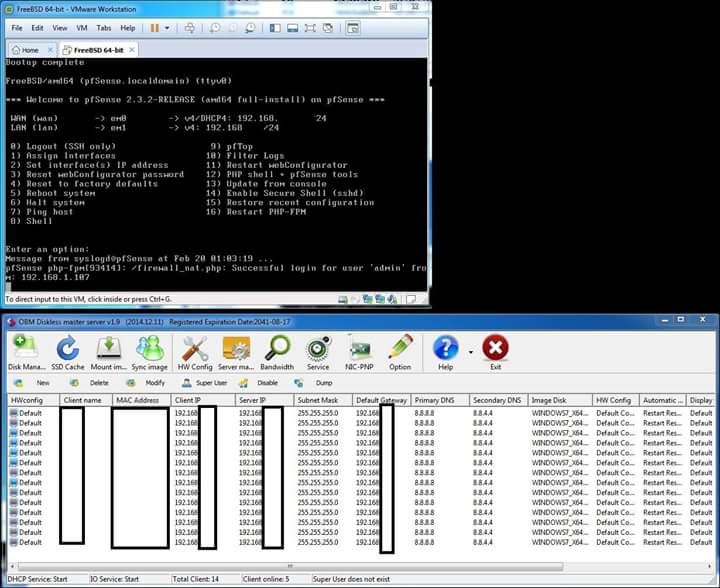
Task: Open the VM menu
Action: click(82, 28)
